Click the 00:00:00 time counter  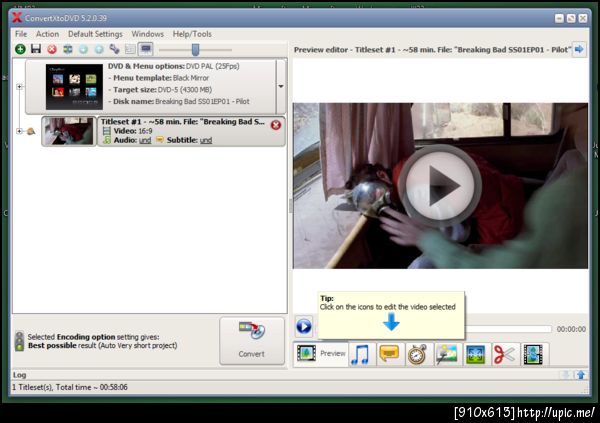tap(571, 329)
